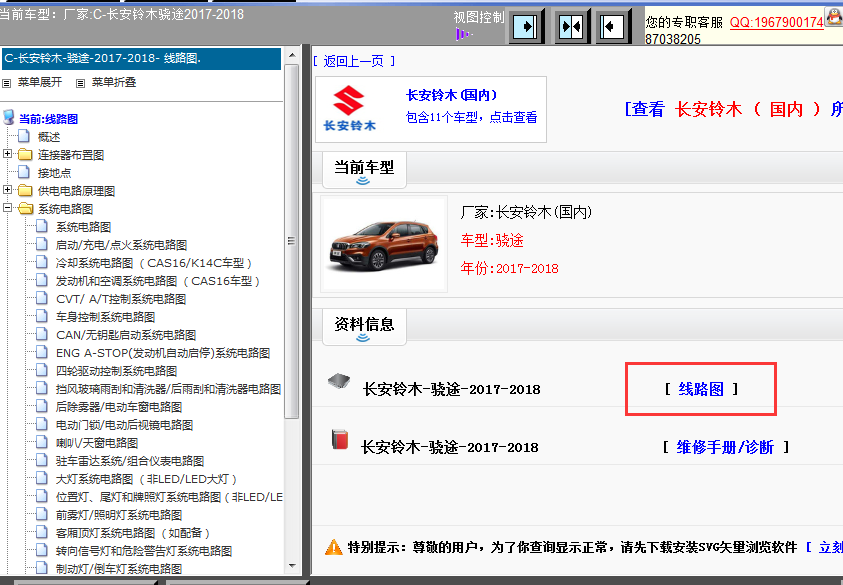Click the C-长安铃木-骁途-2017-2018- 线路图 header
843x585 pixels.
coord(141,59)
